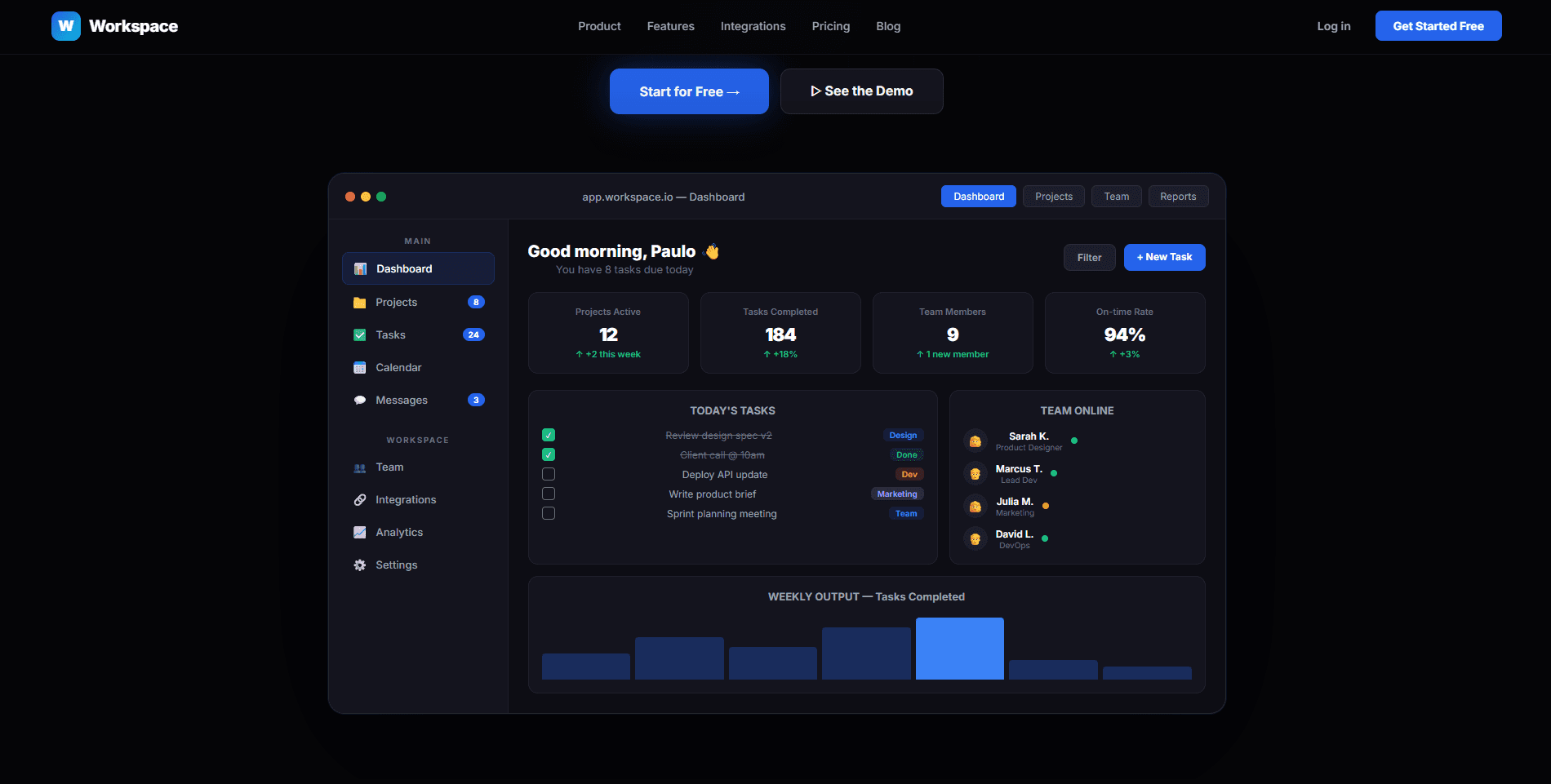Image resolution: width=1551 pixels, height=784 pixels.
Task: Open the Integrations top nav link
Action: tap(753, 26)
